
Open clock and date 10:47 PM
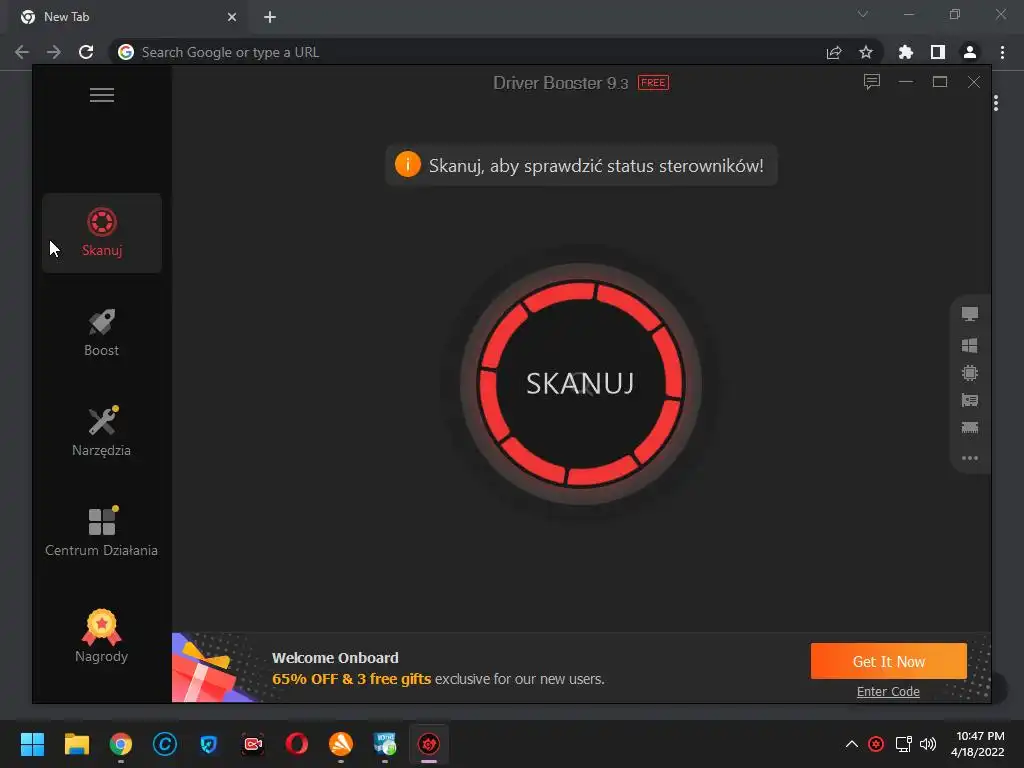click(x=978, y=744)
